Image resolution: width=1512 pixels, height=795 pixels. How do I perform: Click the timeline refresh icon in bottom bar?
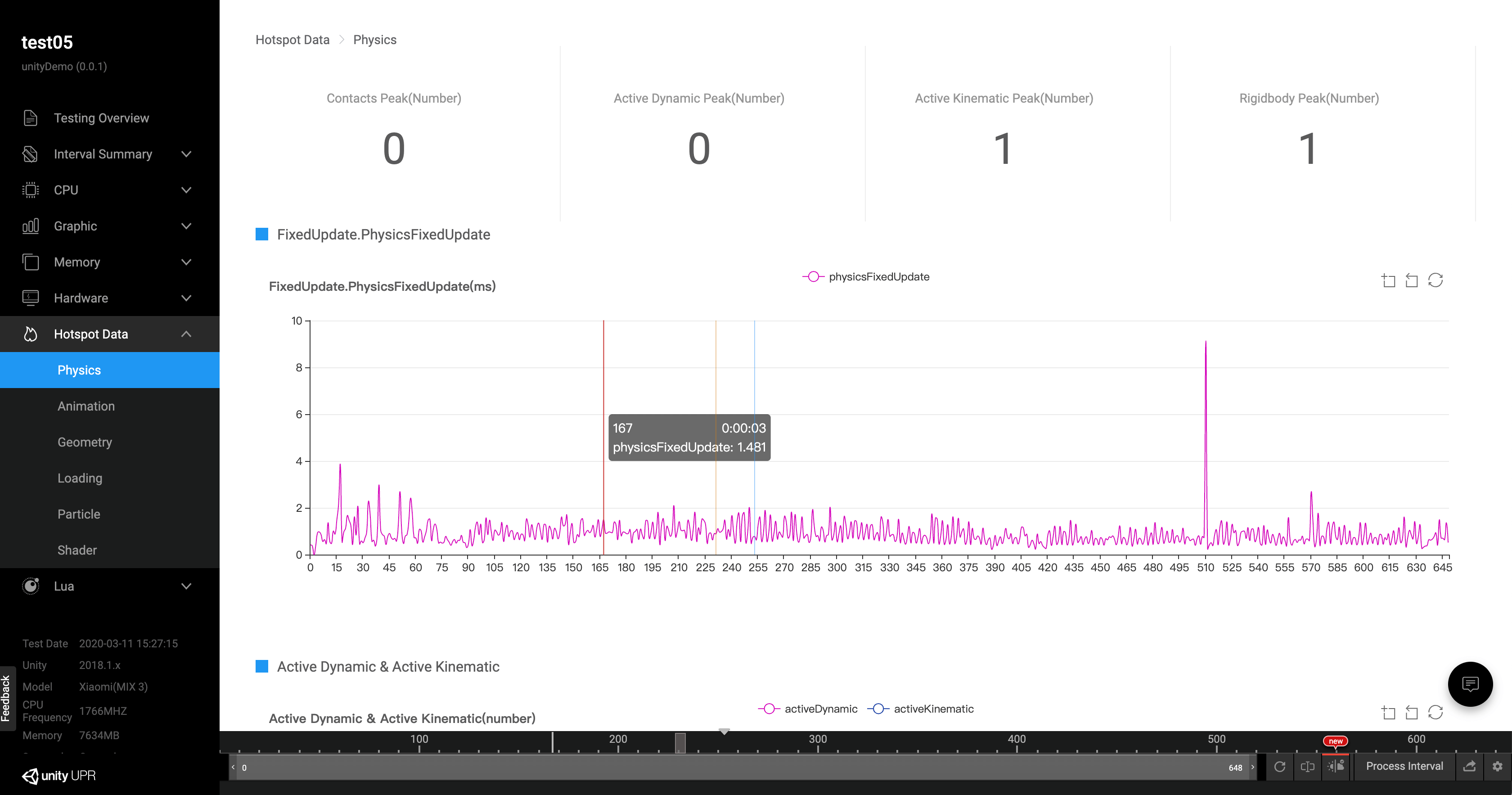[1279, 767]
